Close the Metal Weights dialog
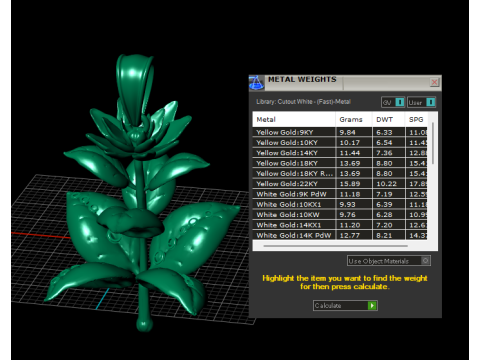The height and width of the screenshot is (360, 480). 434,82
